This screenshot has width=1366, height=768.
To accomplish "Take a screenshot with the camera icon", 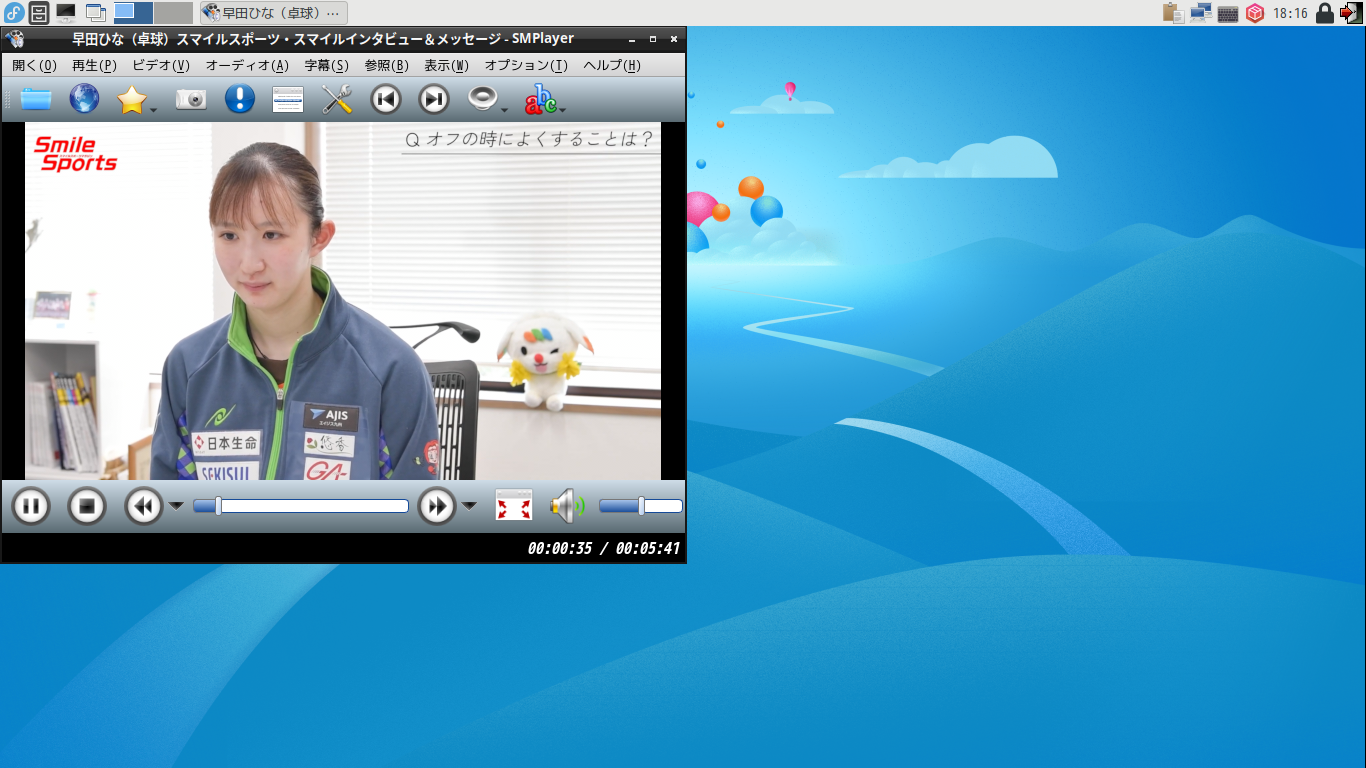I will 191,99.
